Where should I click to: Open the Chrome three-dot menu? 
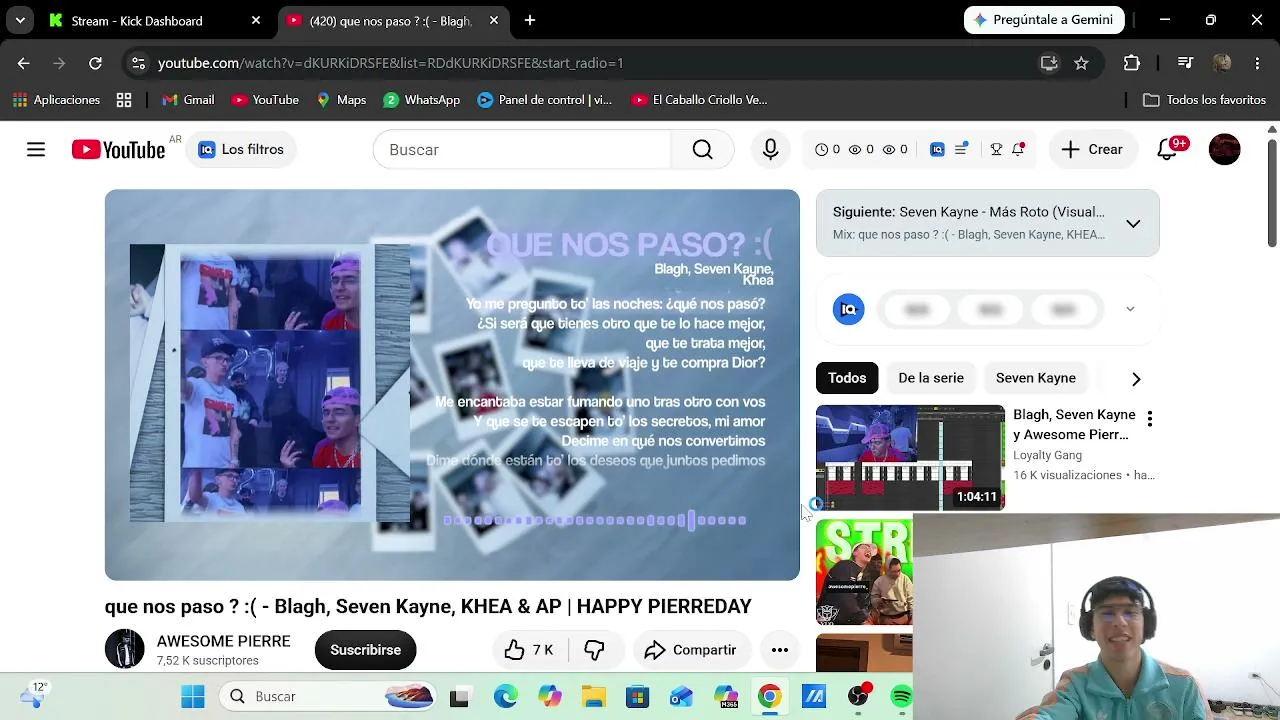(x=1257, y=63)
